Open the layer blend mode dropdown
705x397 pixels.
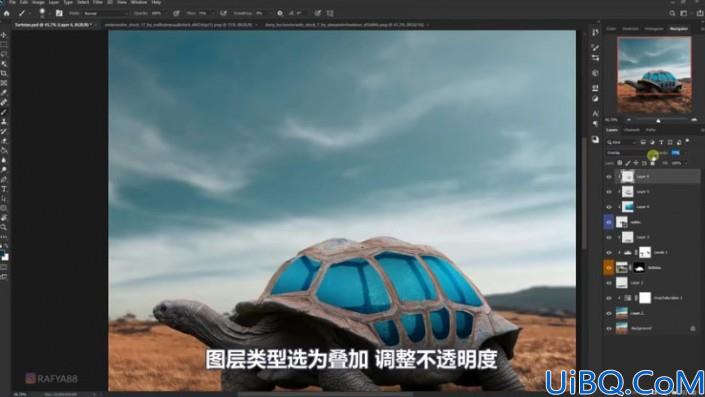[628, 153]
